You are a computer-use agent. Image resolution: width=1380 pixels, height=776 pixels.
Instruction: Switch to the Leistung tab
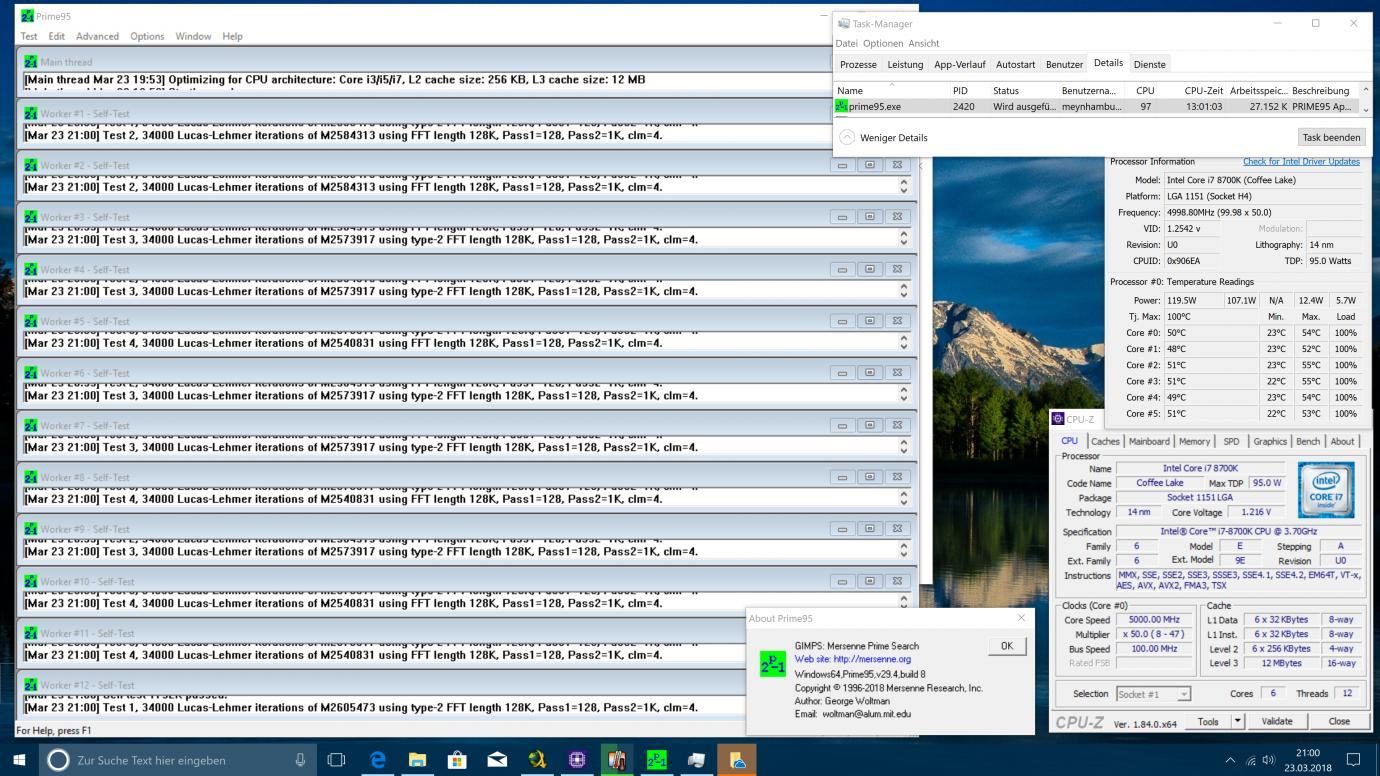point(905,64)
